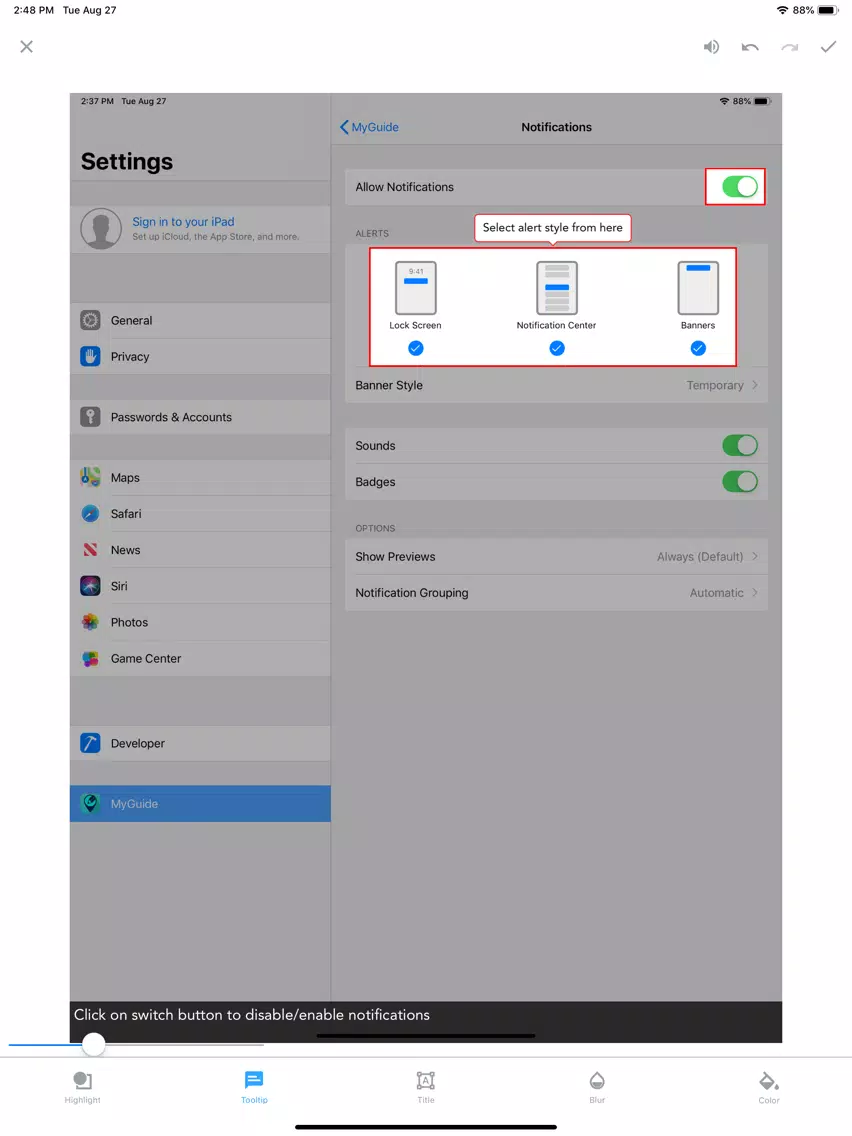
Task: Uncheck the Banners alert checkmark
Action: (698, 348)
